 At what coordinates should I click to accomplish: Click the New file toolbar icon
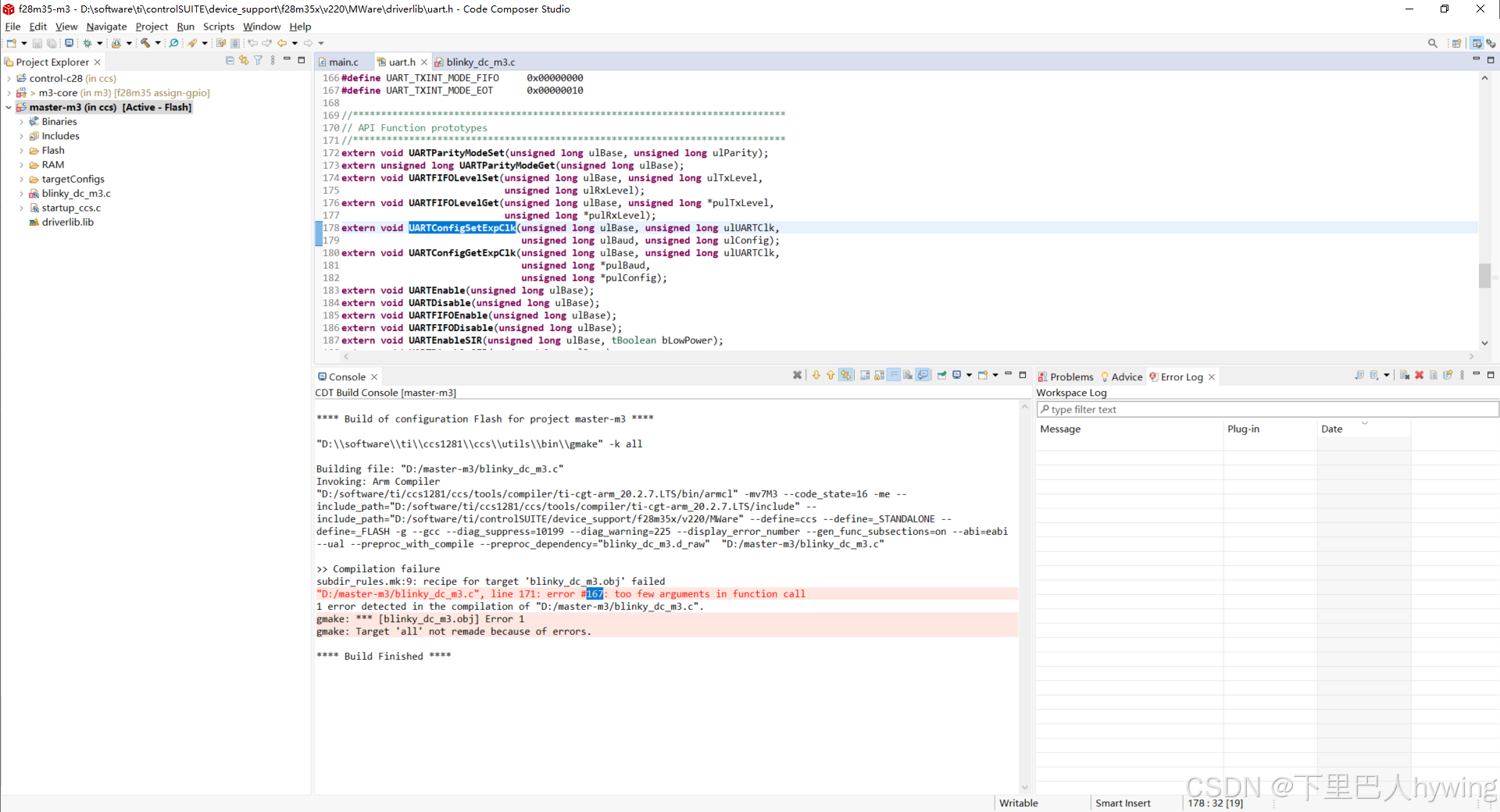coord(12,43)
